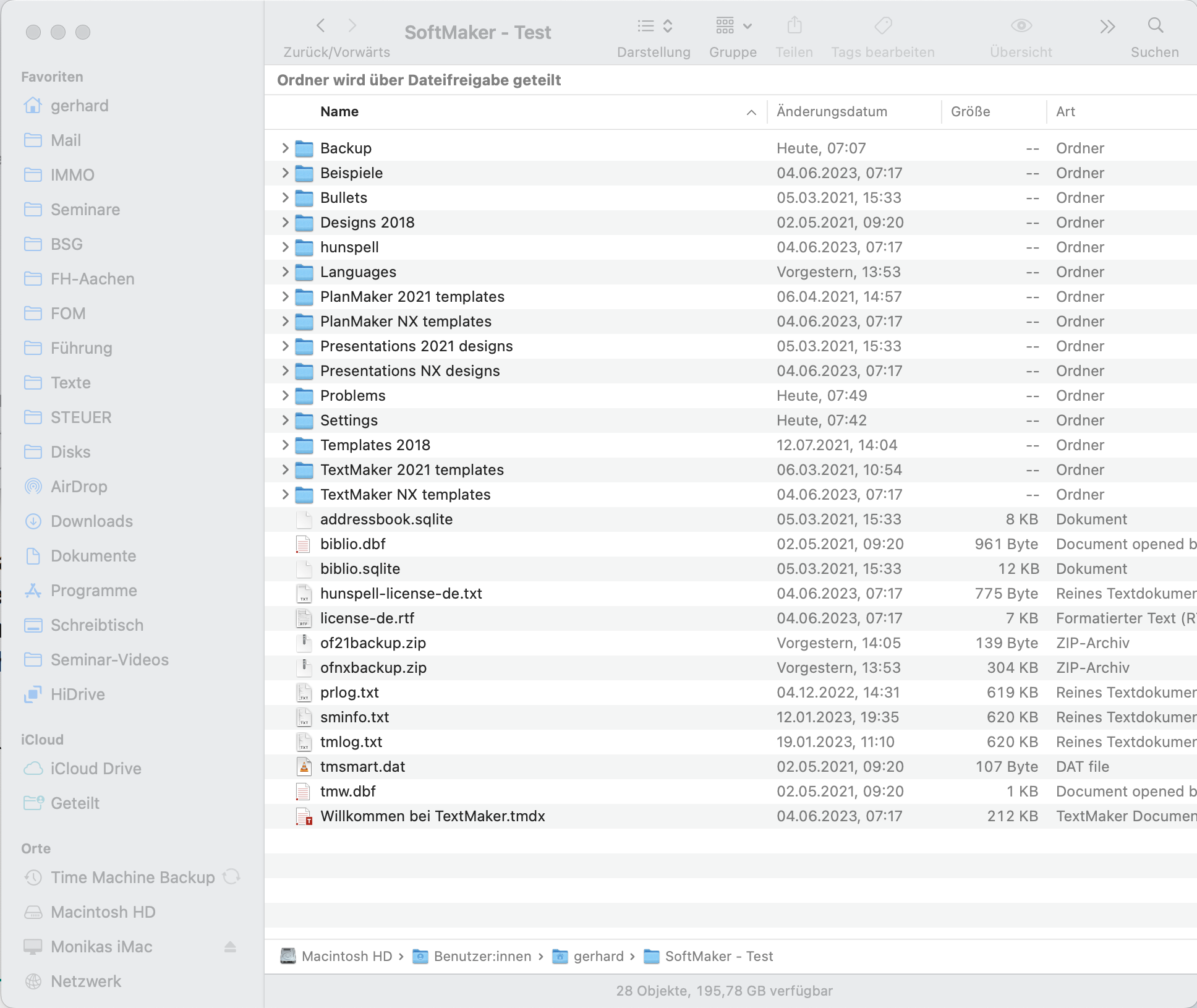
Task: Open Time Machine Backup in the sidebar
Action: tap(132, 878)
